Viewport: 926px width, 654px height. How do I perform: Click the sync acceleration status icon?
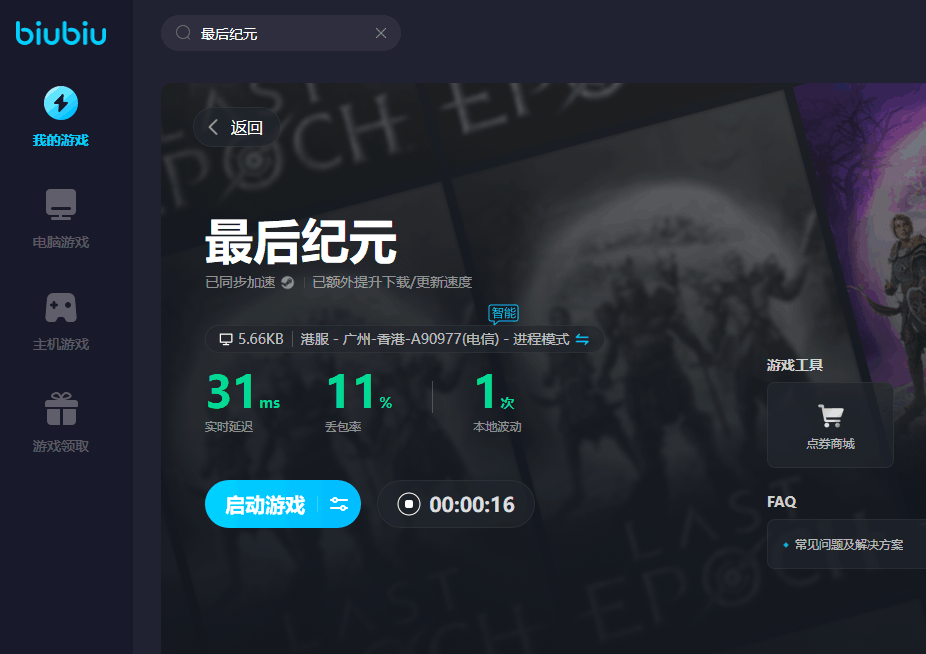pyautogui.click(x=288, y=282)
